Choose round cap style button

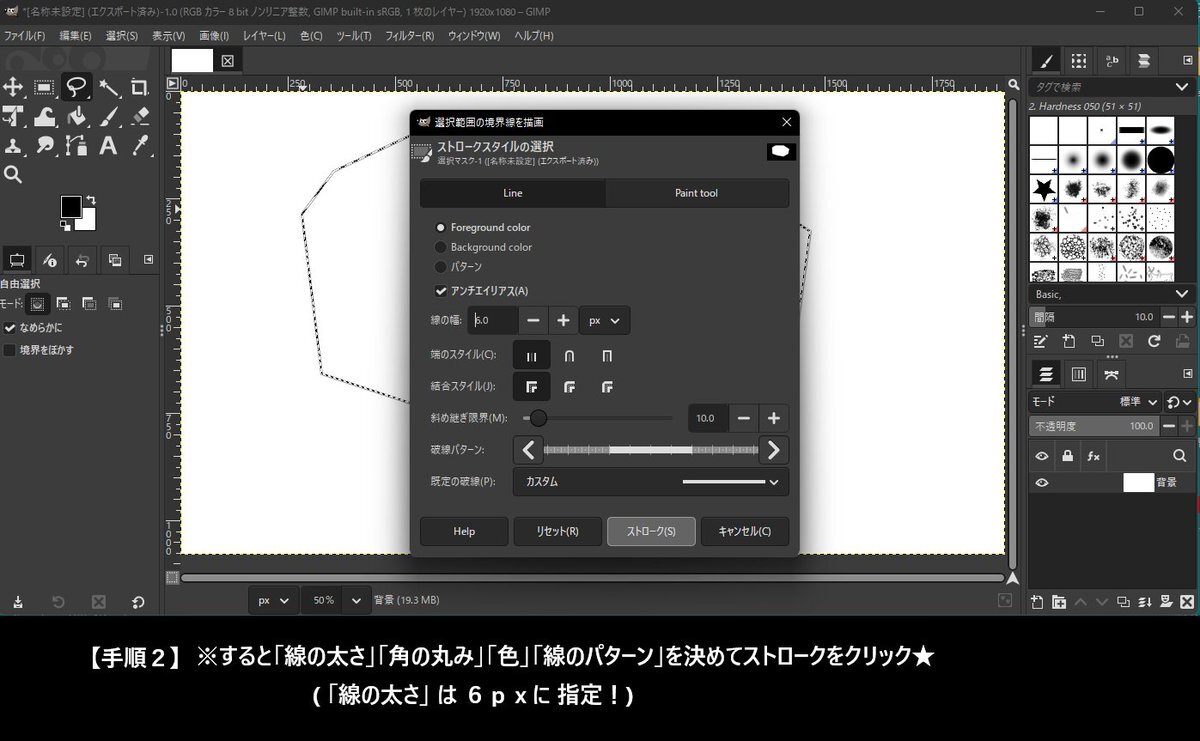coord(569,355)
